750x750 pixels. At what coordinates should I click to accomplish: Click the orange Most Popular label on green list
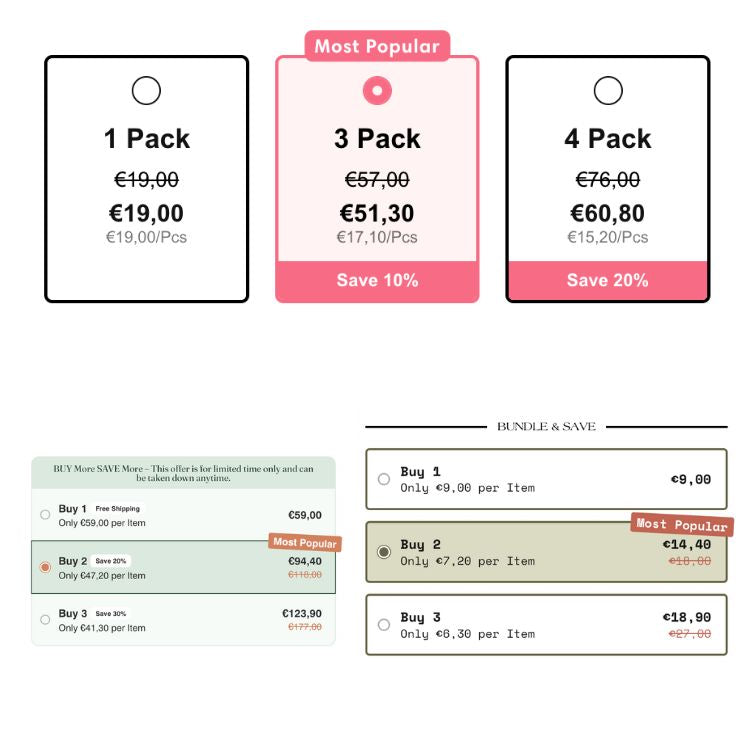tap(305, 543)
